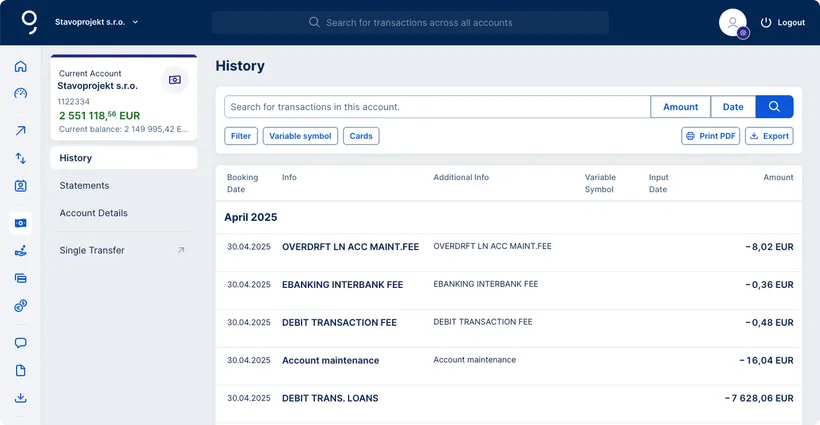The image size is (820, 425).
Task: Focus the account transaction search field
Action: coord(437,107)
